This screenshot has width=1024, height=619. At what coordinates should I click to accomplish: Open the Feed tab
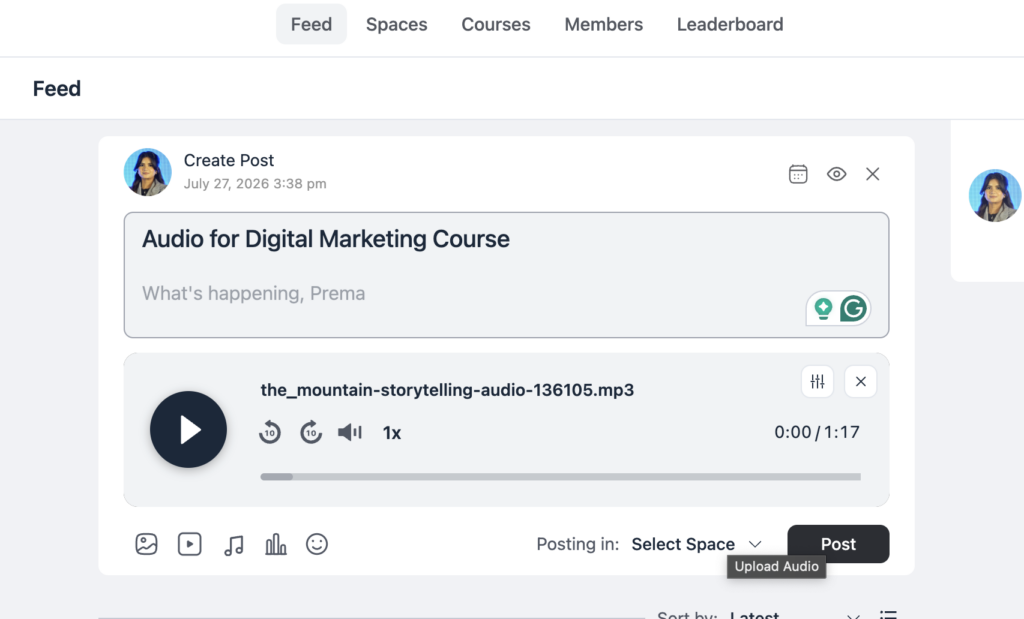coord(311,24)
